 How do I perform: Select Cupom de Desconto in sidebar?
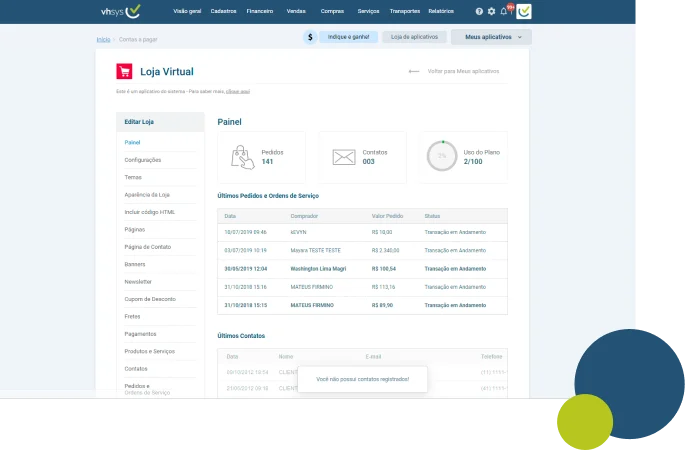click(x=150, y=299)
